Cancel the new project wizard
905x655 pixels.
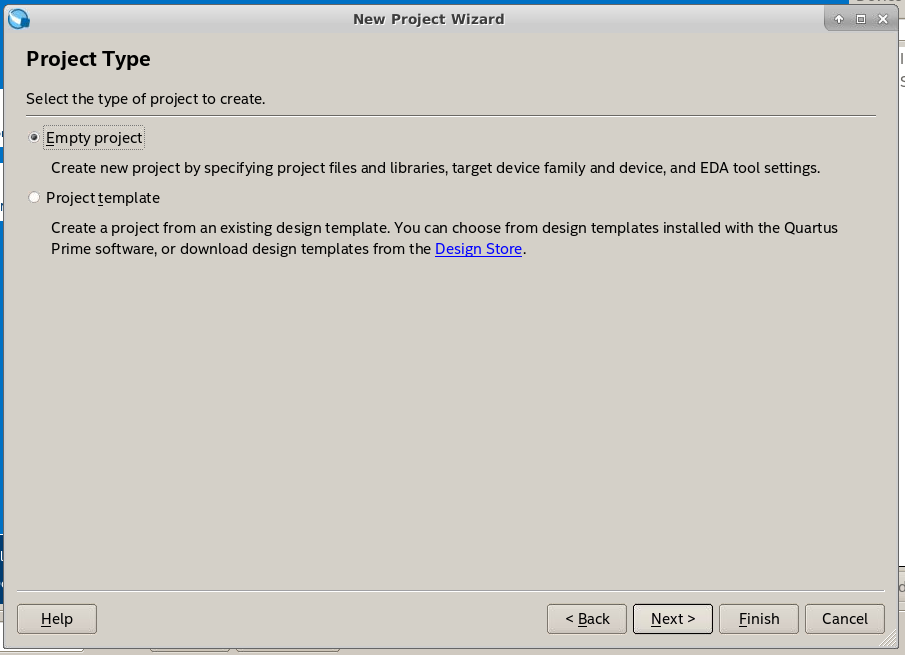845,619
